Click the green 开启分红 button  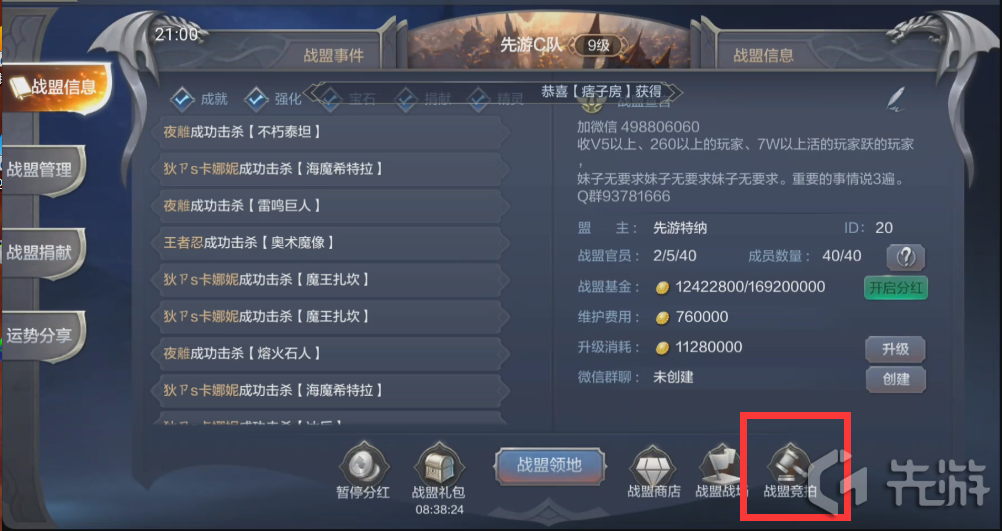click(x=896, y=288)
